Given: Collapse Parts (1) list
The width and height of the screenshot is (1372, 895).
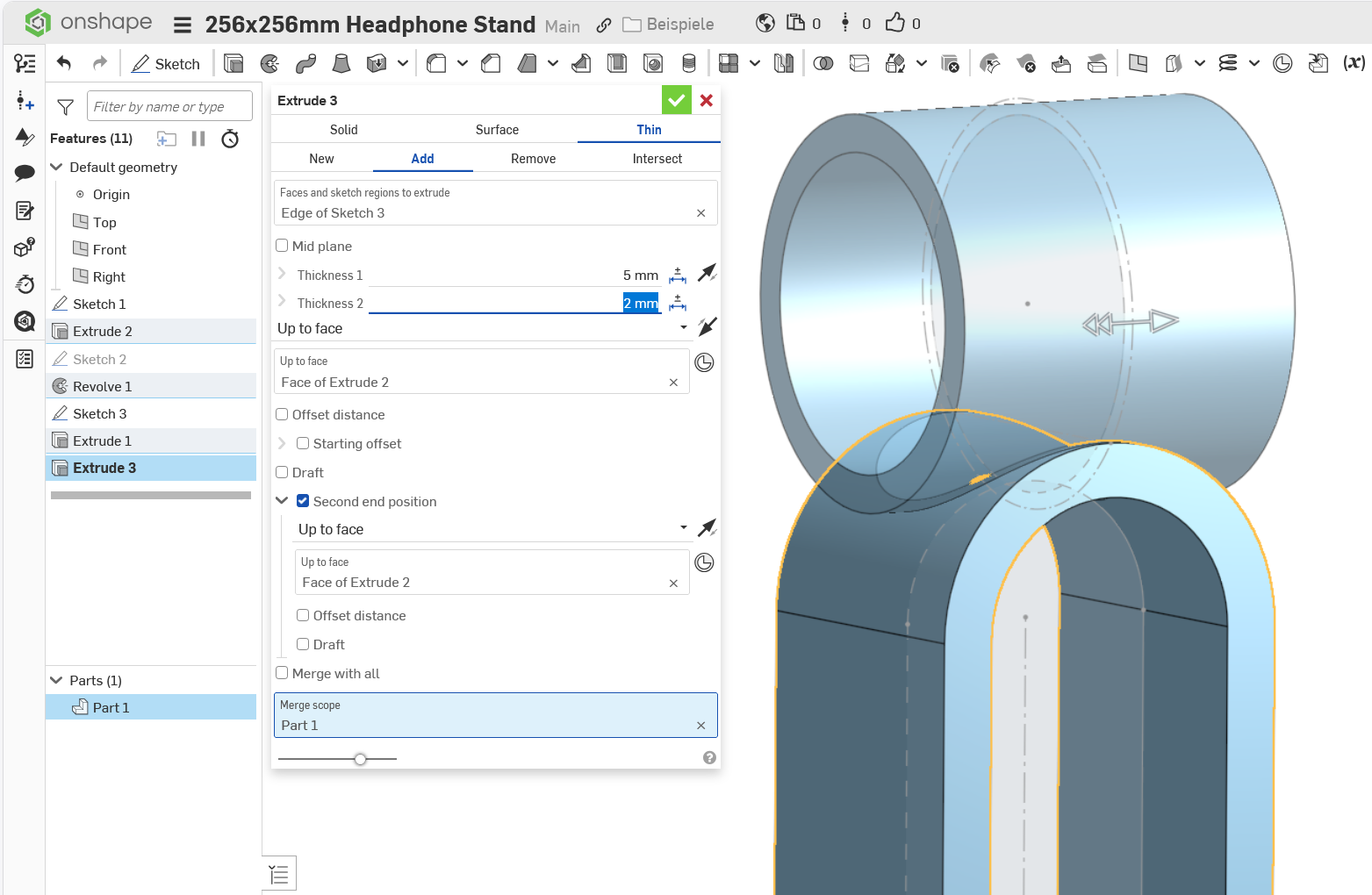Looking at the screenshot, I should pos(56,680).
